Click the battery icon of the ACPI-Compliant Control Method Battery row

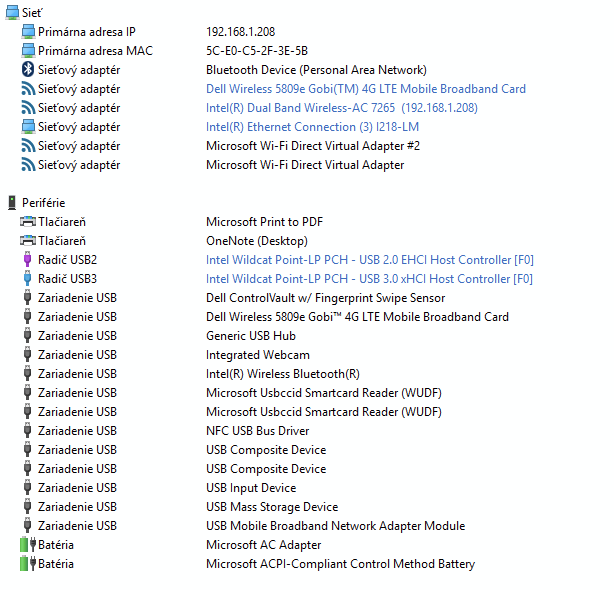click(28, 564)
